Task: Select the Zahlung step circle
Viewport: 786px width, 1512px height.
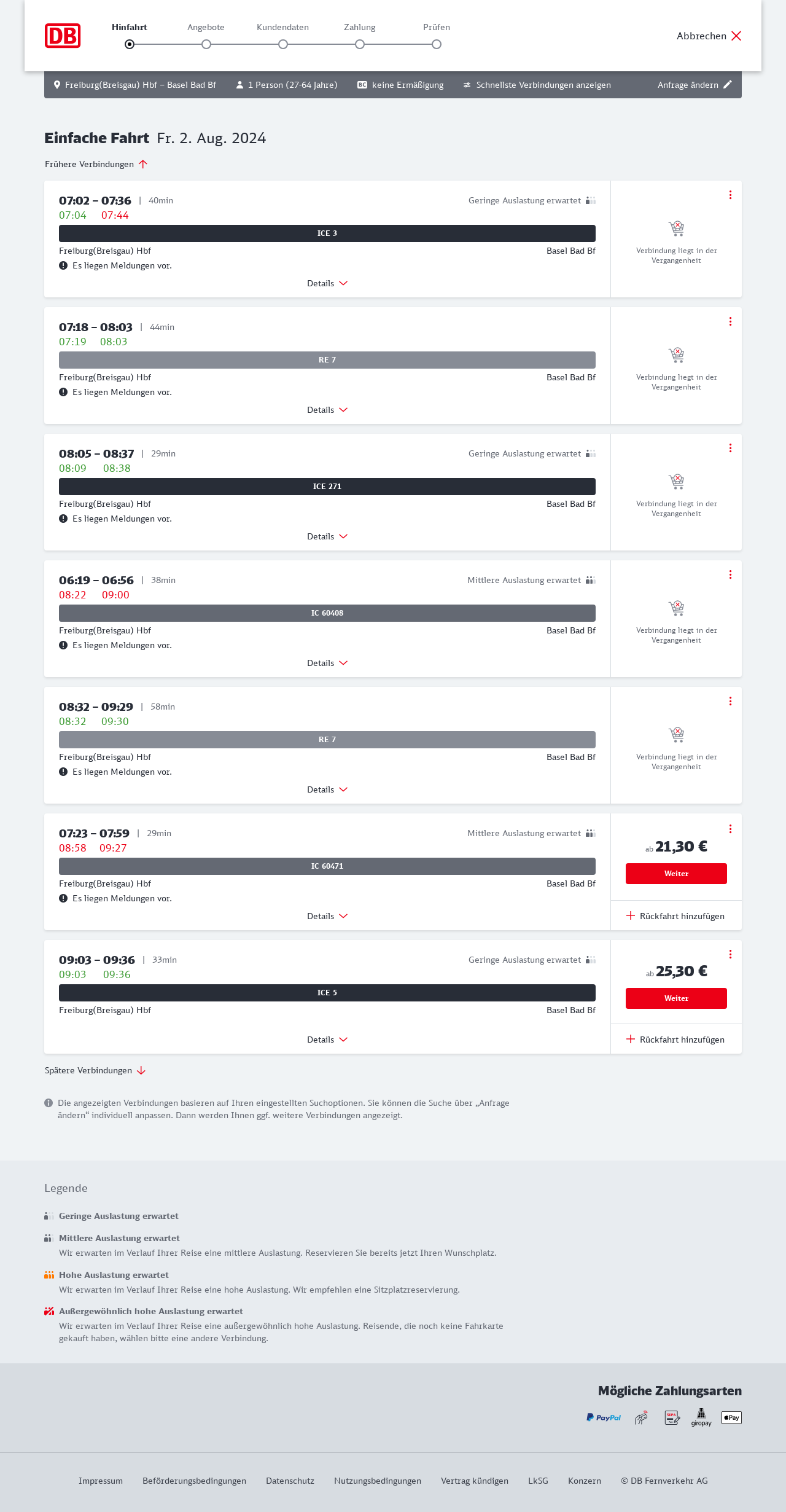Action: [360, 44]
